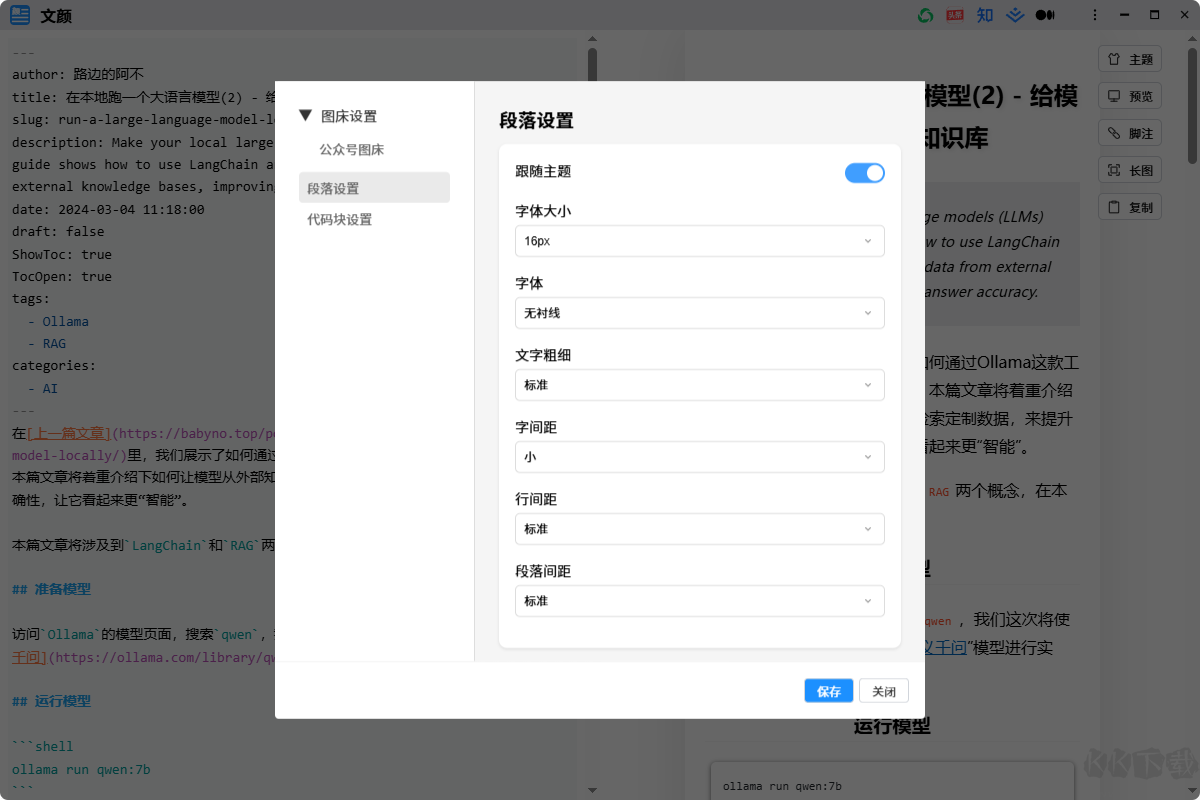The image size is (1200, 800).
Task: Click the 文颜 title text in title bar
Action: point(56,16)
